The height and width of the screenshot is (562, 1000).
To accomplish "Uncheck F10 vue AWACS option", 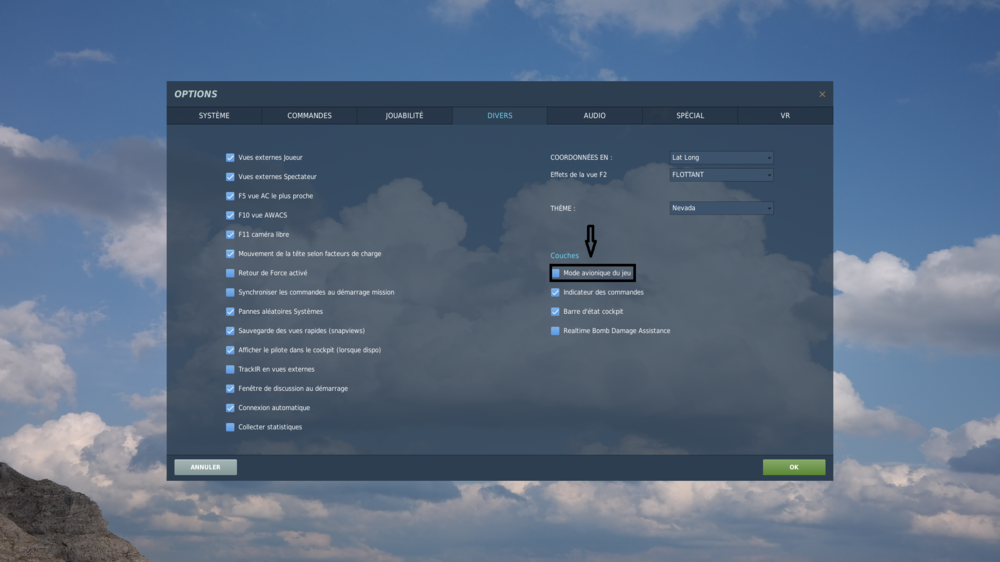I will tap(230, 215).
